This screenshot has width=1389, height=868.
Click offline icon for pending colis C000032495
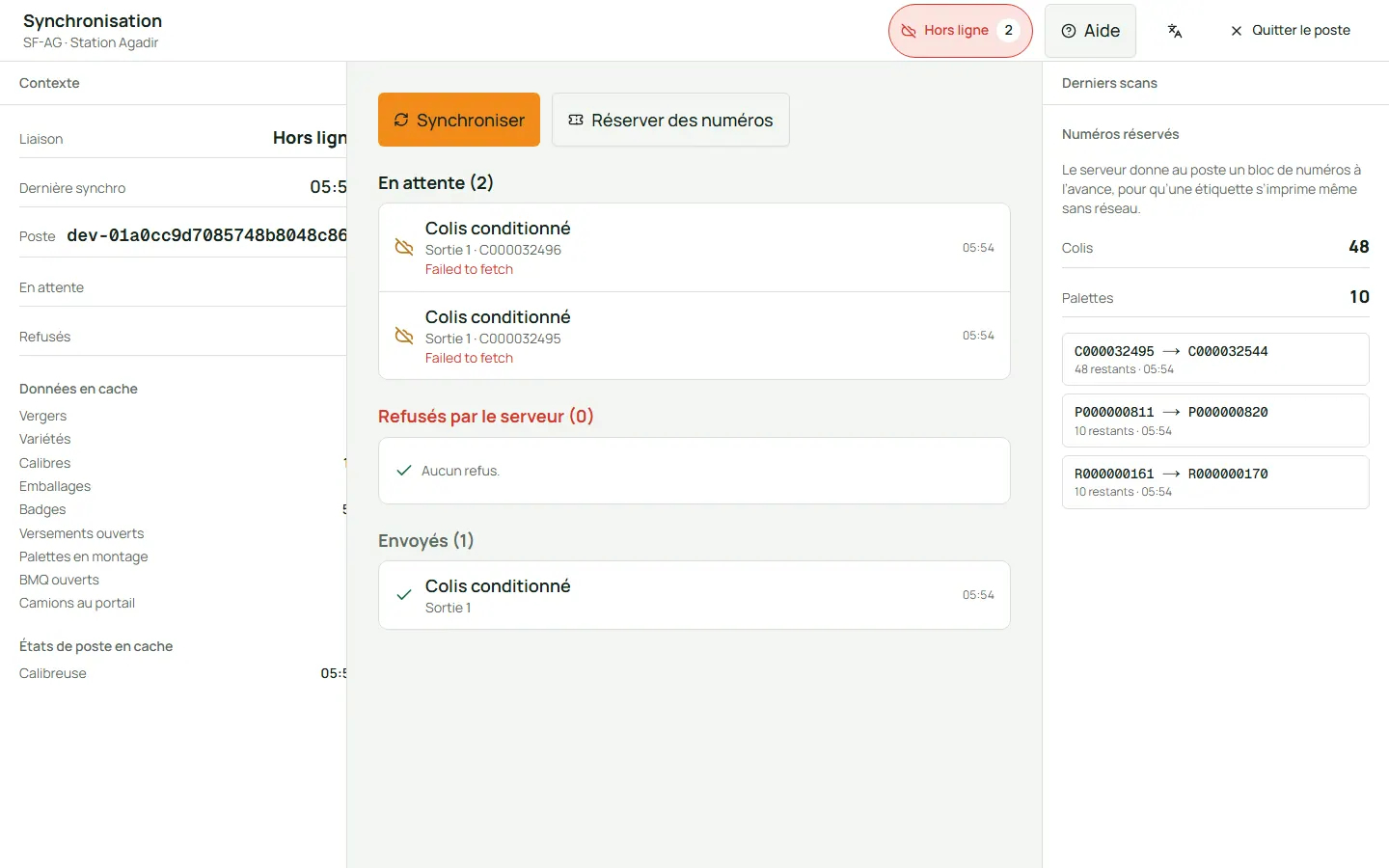pyautogui.click(x=404, y=336)
